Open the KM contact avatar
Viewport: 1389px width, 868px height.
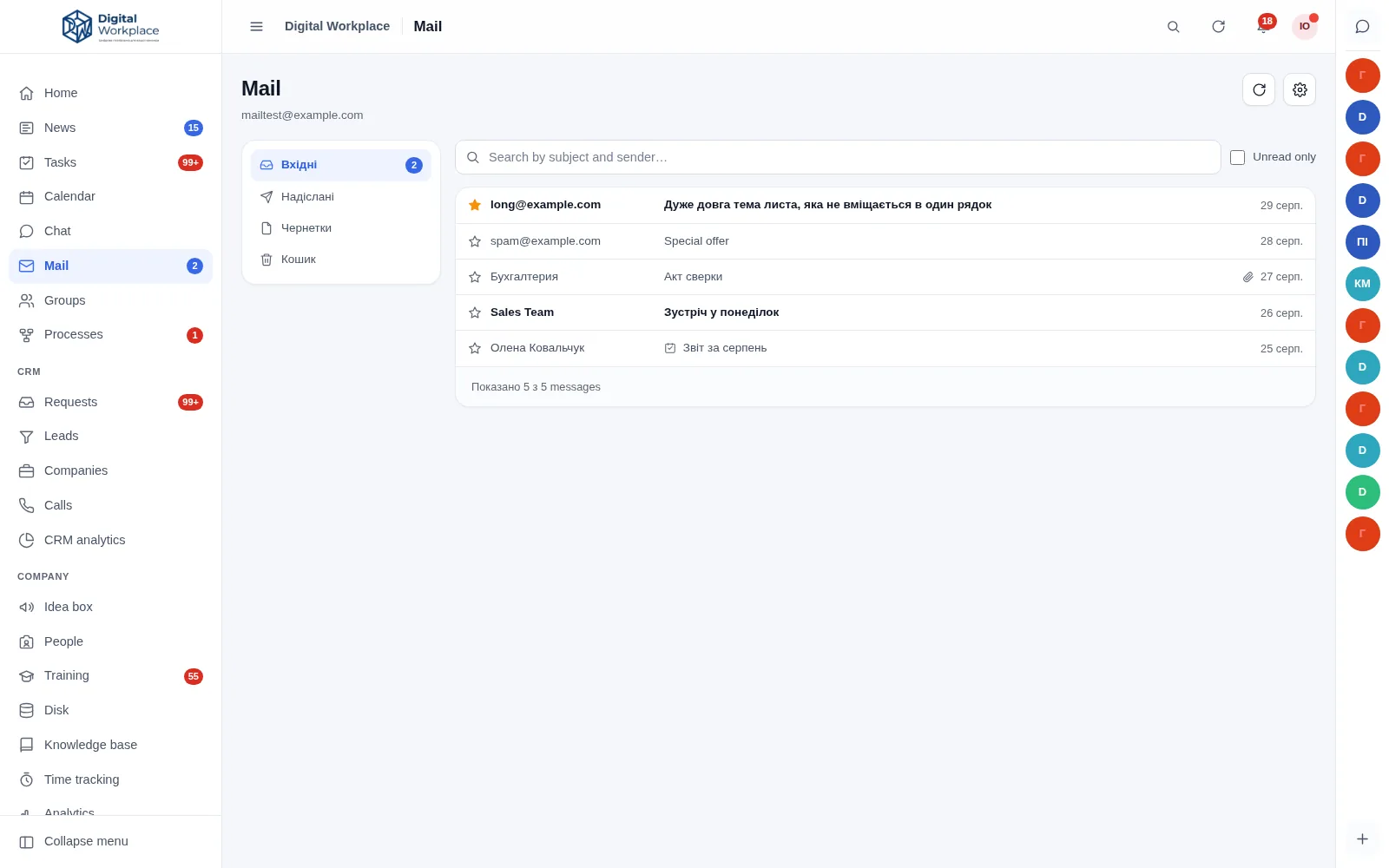pos(1362,284)
